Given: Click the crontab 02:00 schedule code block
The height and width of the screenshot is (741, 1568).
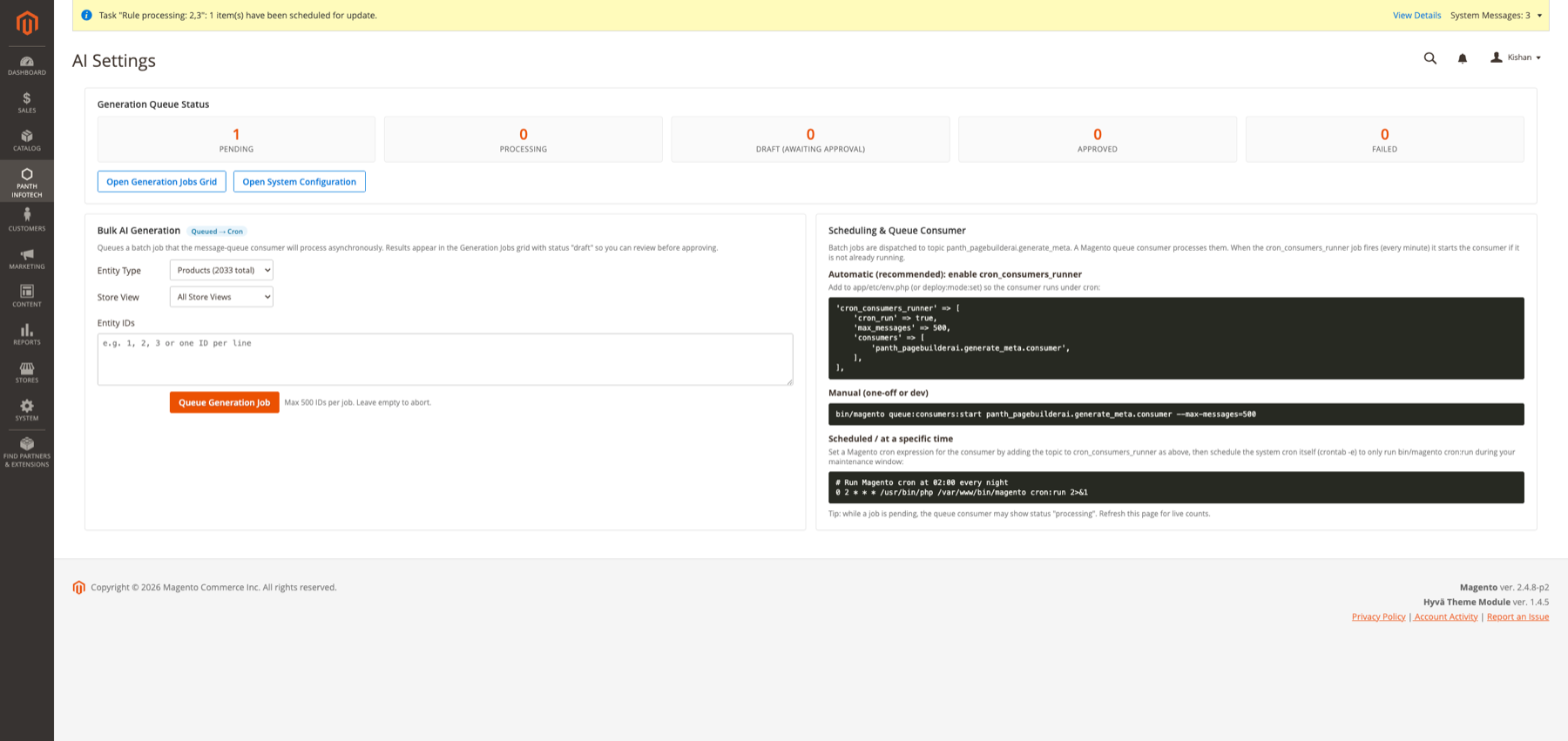Looking at the screenshot, I should click(1176, 488).
